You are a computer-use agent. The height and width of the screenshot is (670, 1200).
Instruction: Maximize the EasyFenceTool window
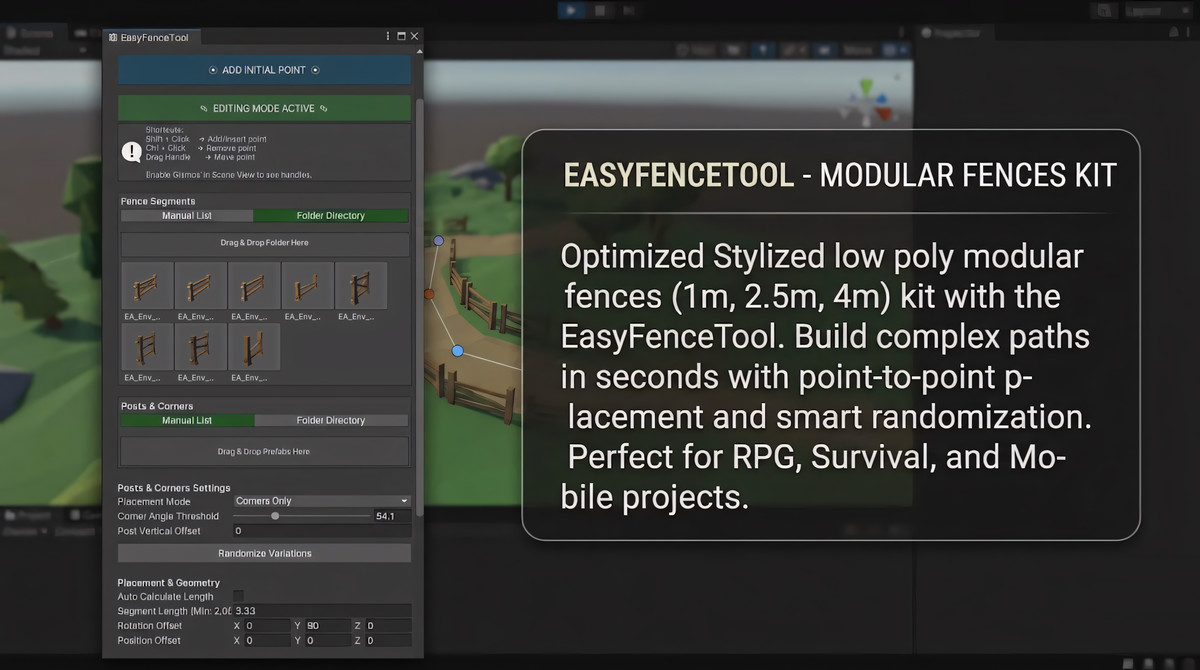402,36
